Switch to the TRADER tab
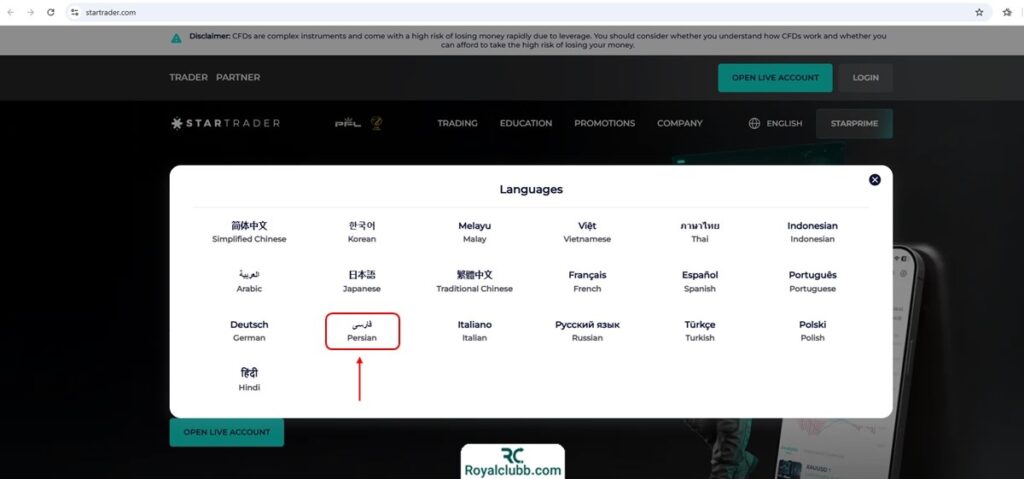Image resolution: width=1024 pixels, height=479 pixels. pos(188,77)
